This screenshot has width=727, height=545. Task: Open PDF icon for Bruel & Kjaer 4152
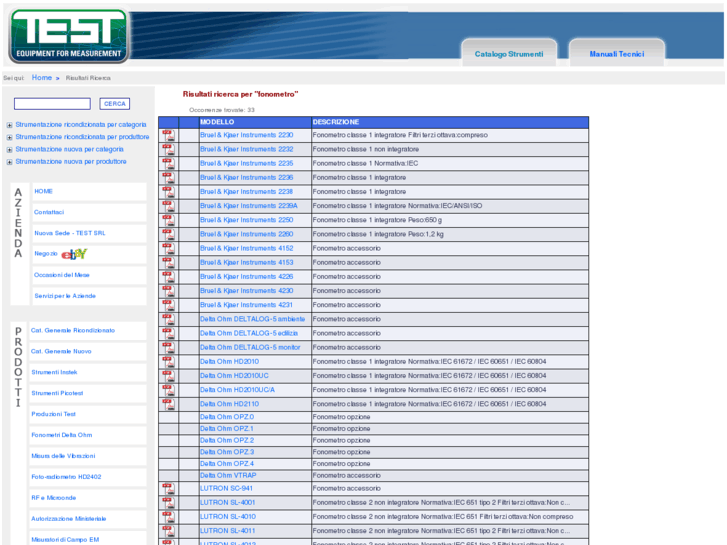(168, 249)
